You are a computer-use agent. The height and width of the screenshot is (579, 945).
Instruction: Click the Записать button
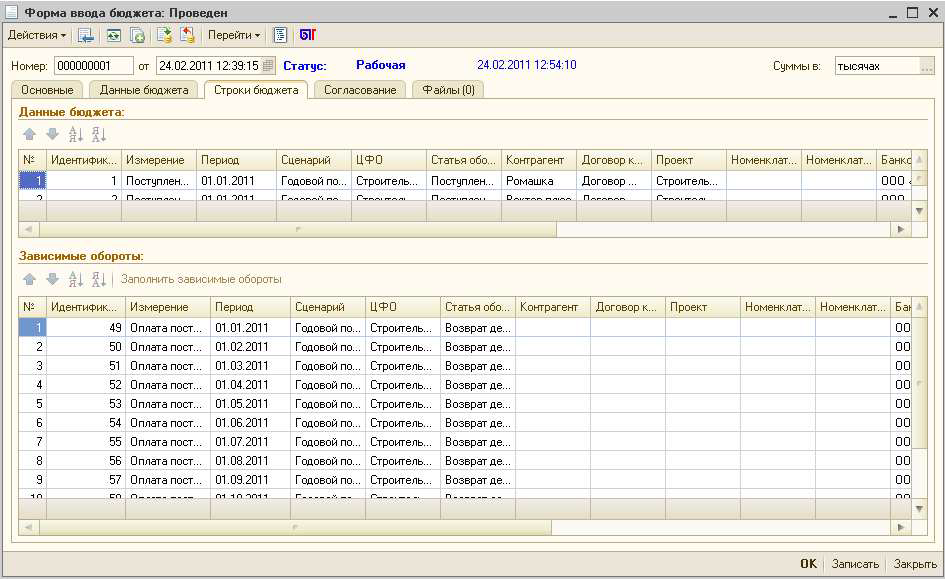[x=855, y=564]
